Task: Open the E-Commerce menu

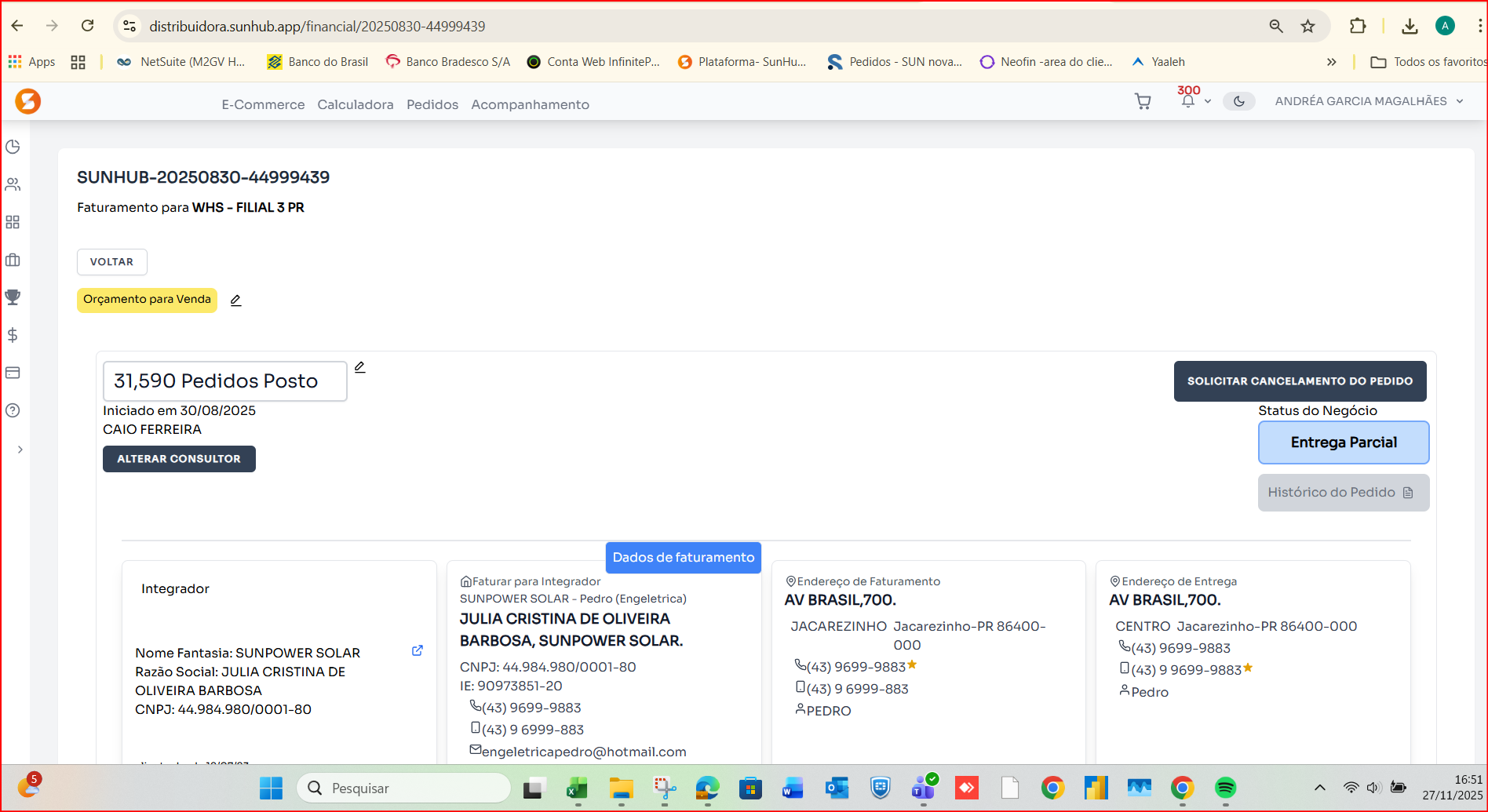Action: pyautogui.click(x=263, y=104)
